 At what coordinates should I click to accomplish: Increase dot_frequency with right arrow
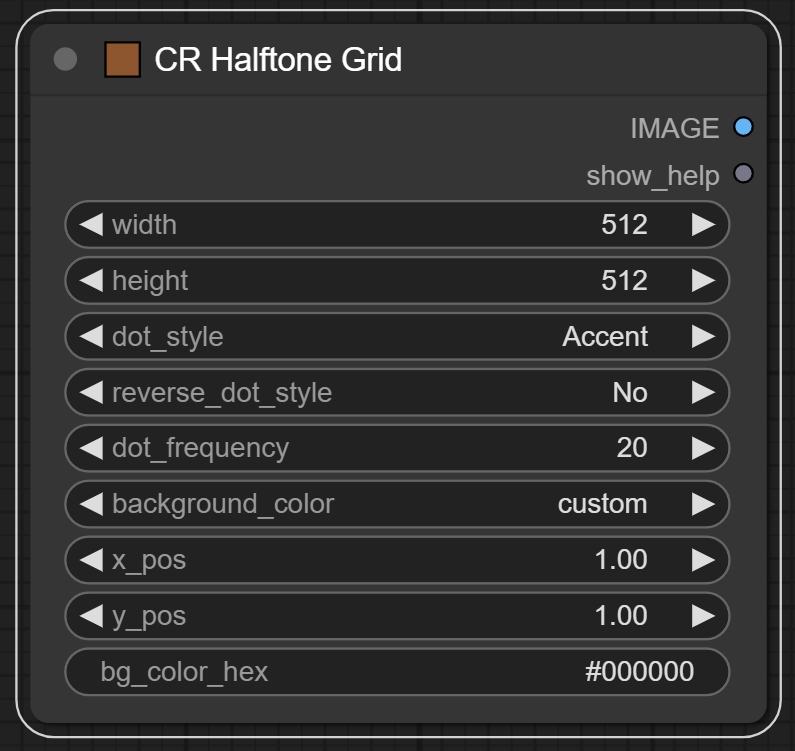[x=703, y=448]
